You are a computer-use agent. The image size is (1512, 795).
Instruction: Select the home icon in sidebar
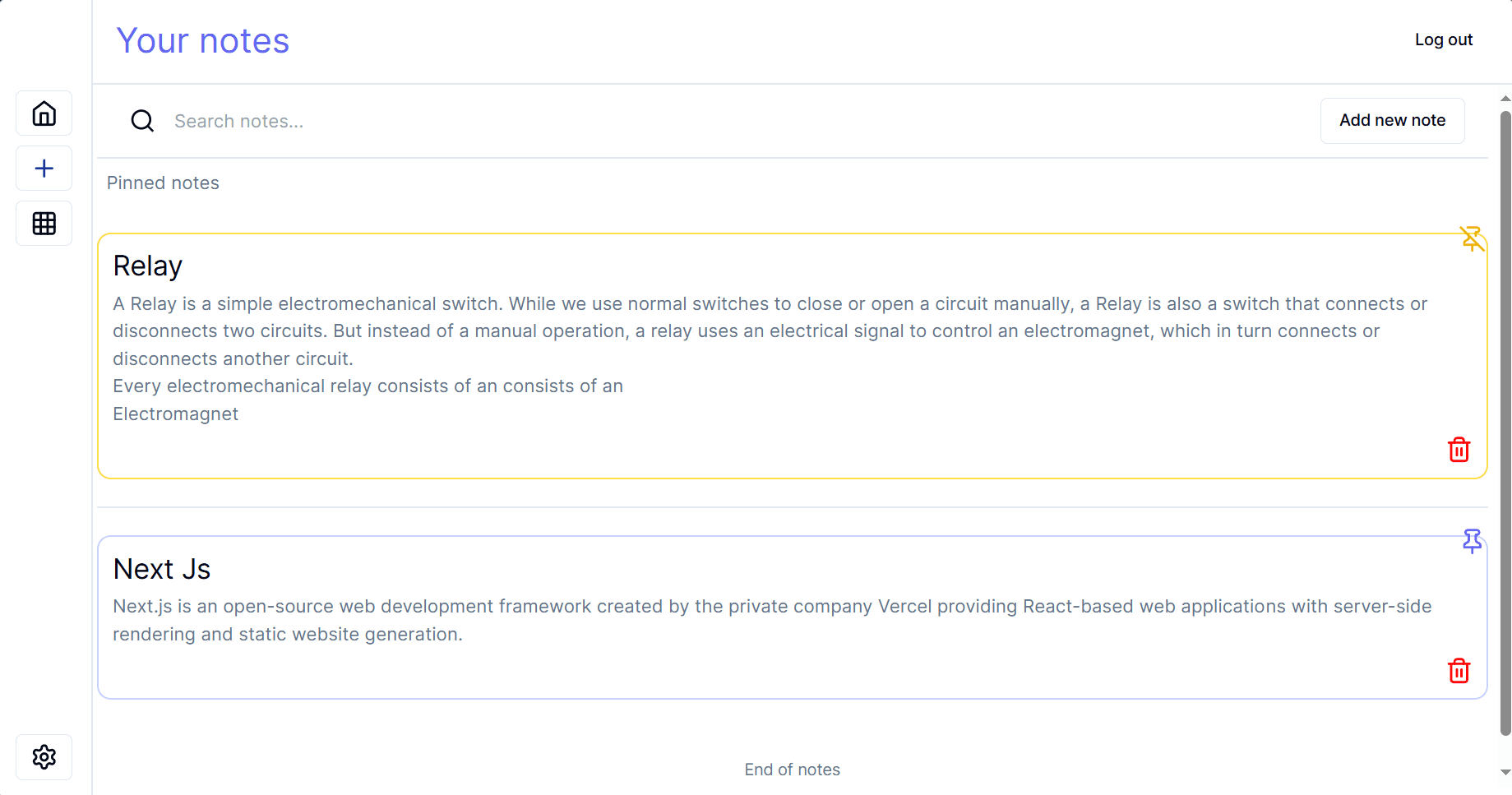44,113
